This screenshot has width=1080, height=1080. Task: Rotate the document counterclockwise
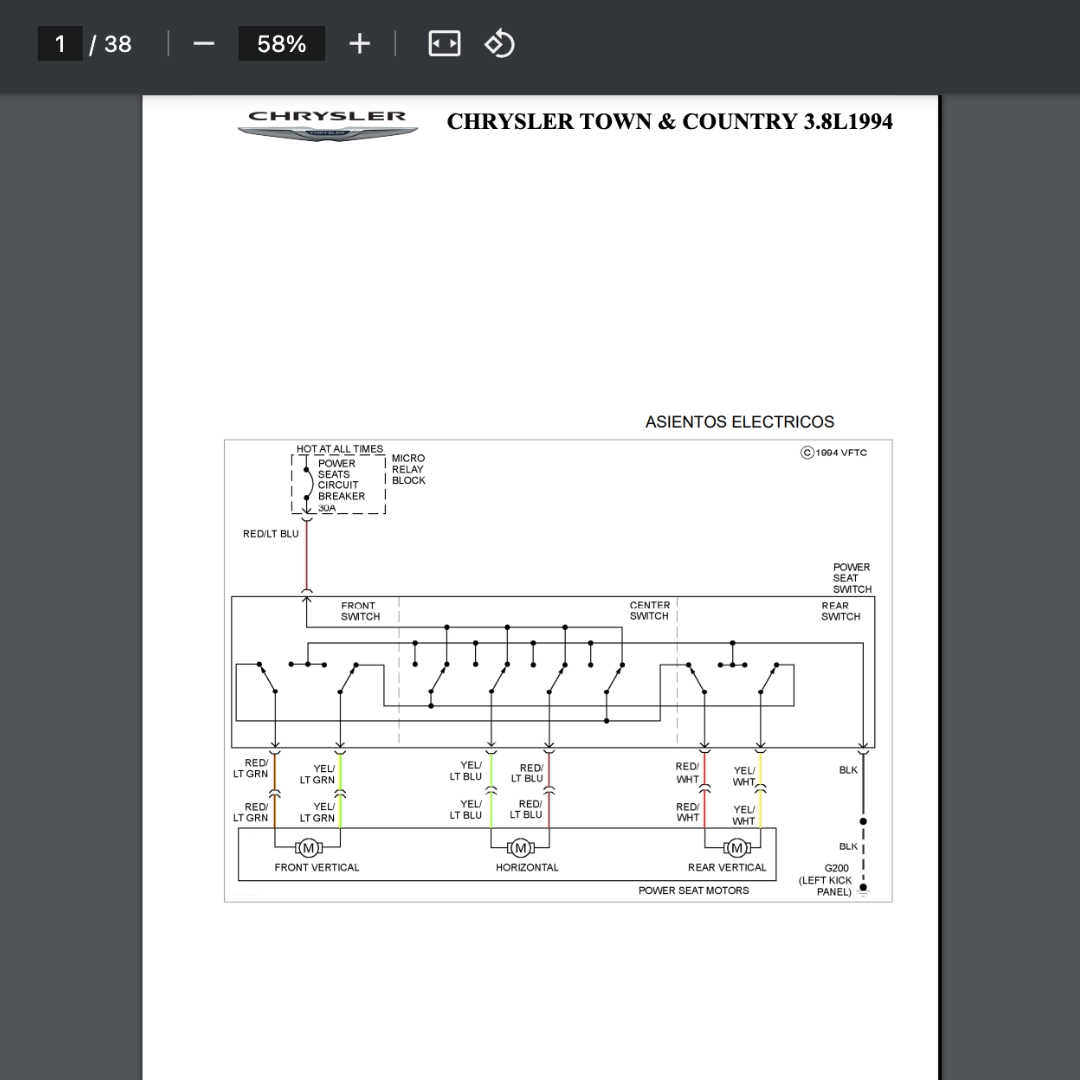[500, 43]
